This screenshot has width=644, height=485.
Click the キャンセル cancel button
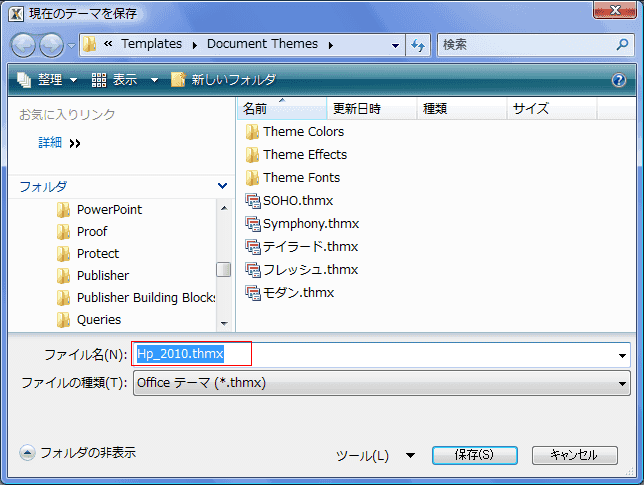click(574, 455)
